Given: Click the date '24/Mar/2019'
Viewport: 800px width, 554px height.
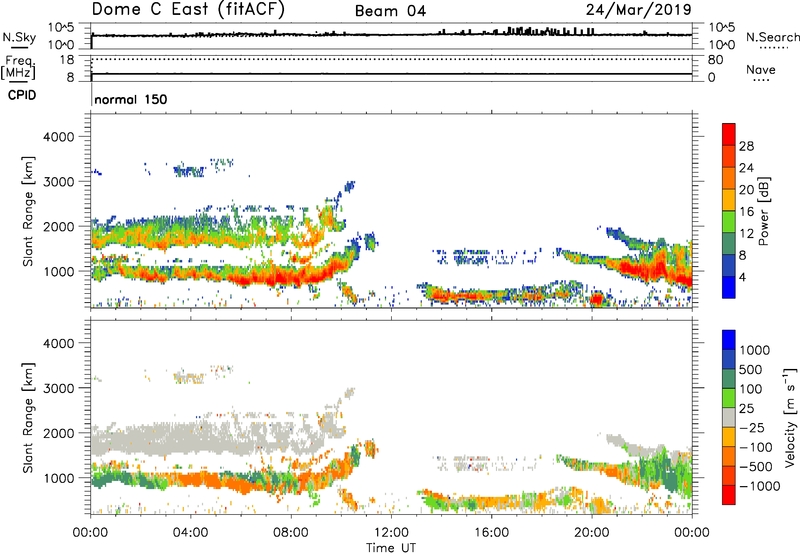Looking at the screenshot, I should [639, 9].
